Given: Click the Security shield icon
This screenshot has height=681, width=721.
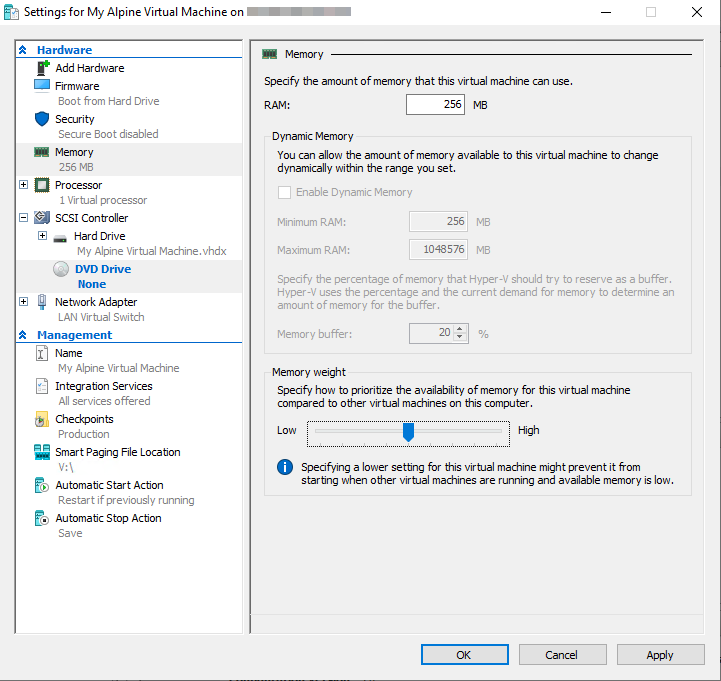Looking at the screenshot, I should 42,119.
